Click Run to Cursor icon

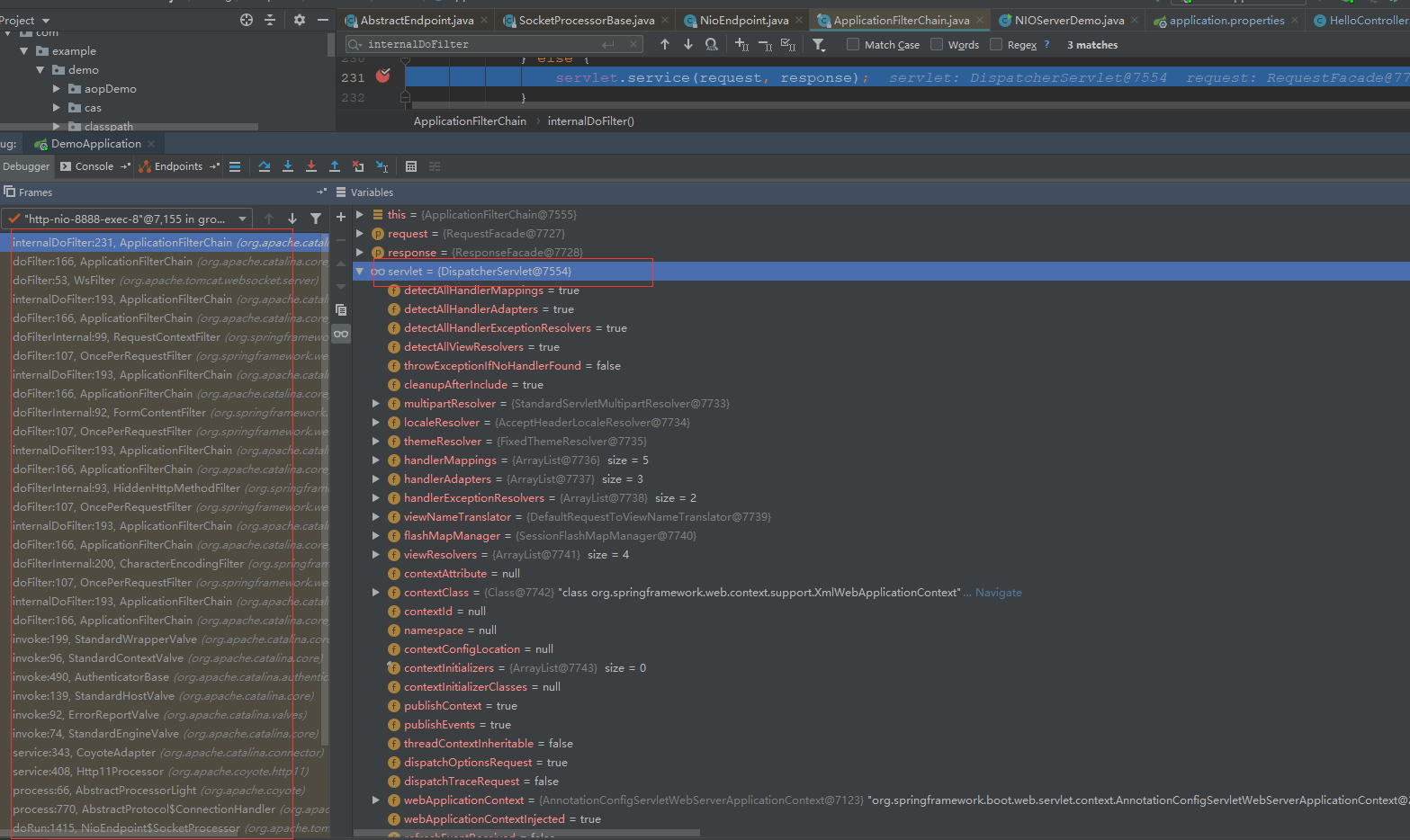(x=382, y=166)
